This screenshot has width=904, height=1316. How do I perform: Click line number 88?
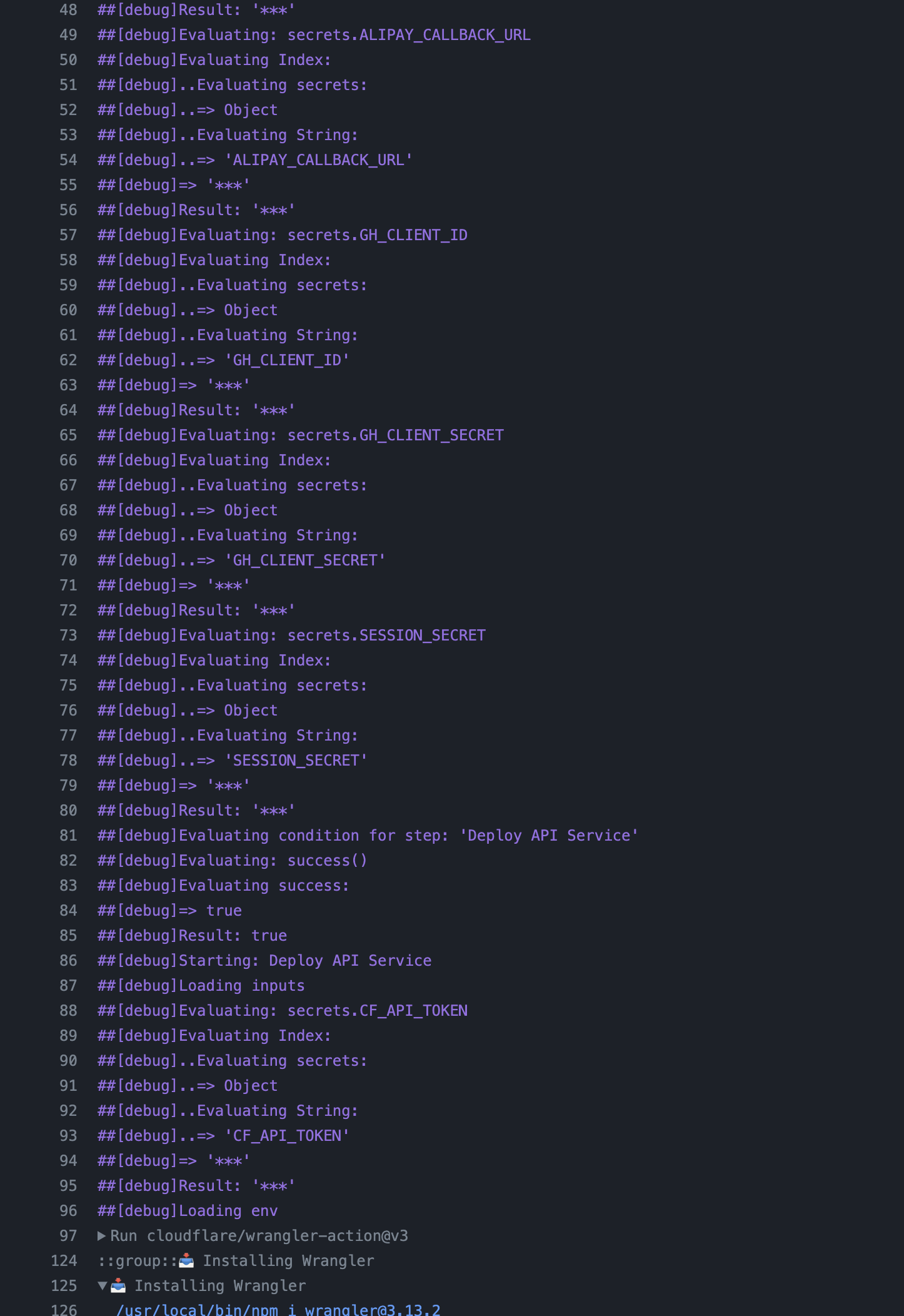(68, 1011)
